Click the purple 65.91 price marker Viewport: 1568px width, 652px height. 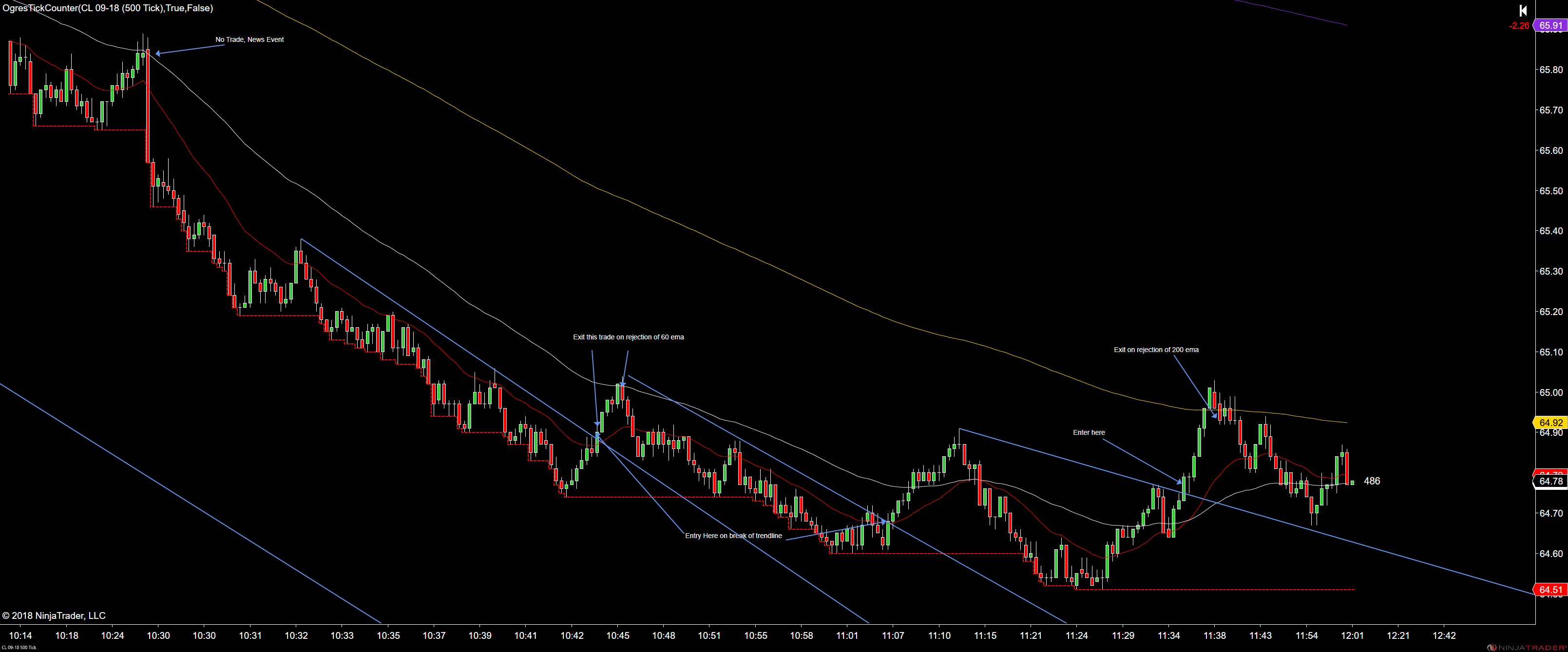(x=1550, y=25)
